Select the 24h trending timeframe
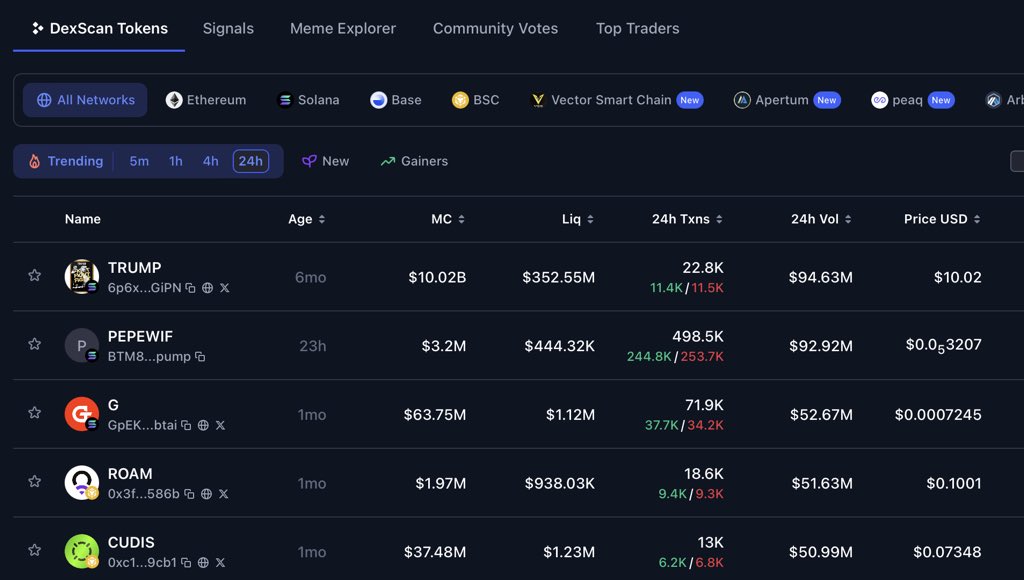 point(251,161)
